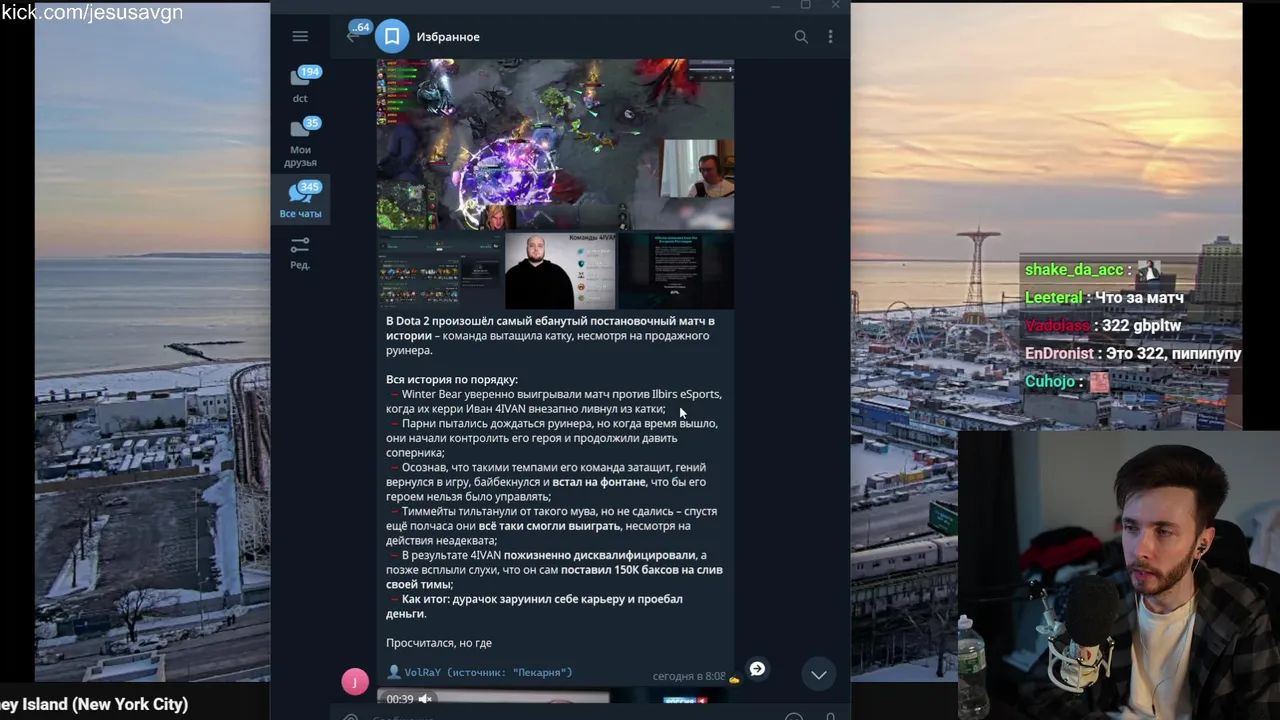
Task: Click the Vadolass chat message
Action: click(1103, 326)
